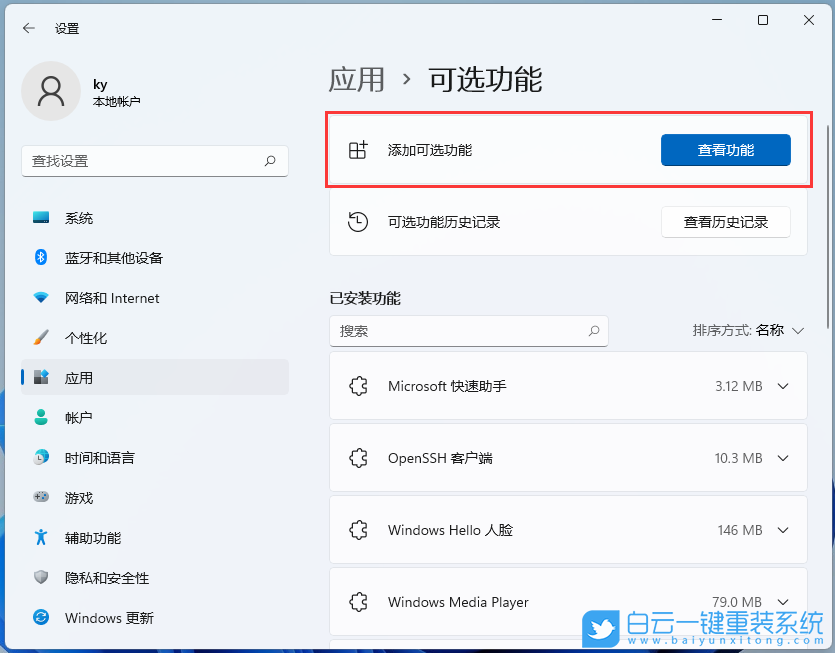
Task: Open 时间和语言 from the sidebar
Action: 40,458
